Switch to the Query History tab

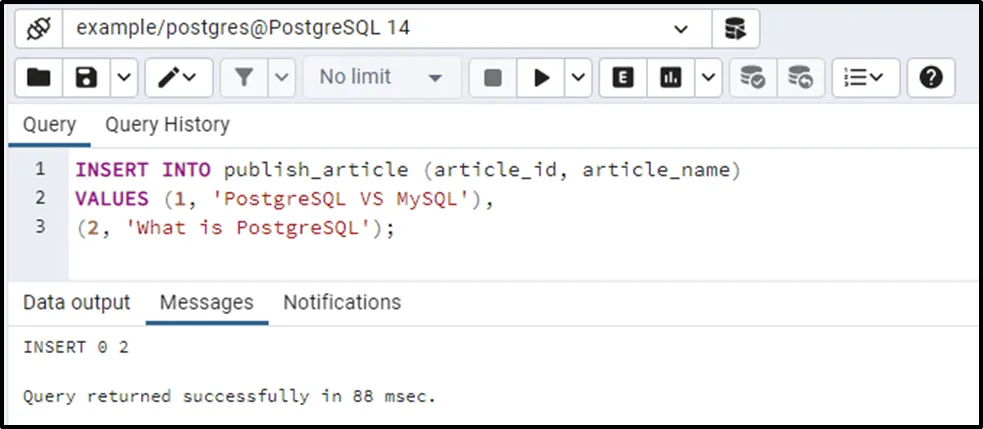click(167, 125)
